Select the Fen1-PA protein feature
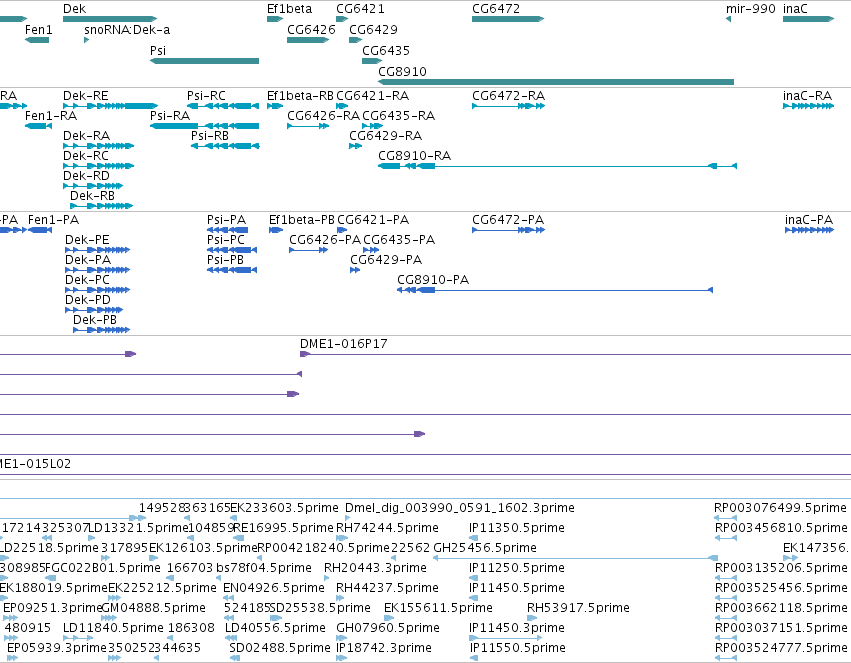The width and height of the screenshot is (851, 663). click(40, 230)
